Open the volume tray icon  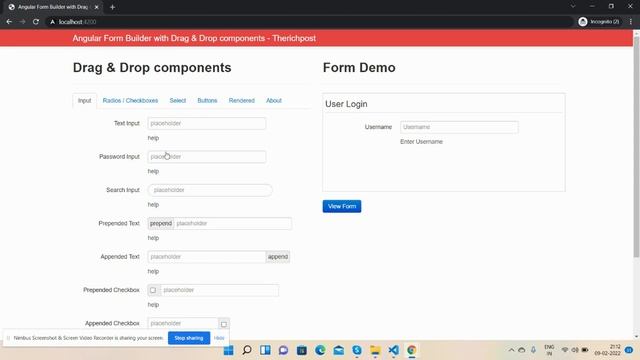point(575,350)
